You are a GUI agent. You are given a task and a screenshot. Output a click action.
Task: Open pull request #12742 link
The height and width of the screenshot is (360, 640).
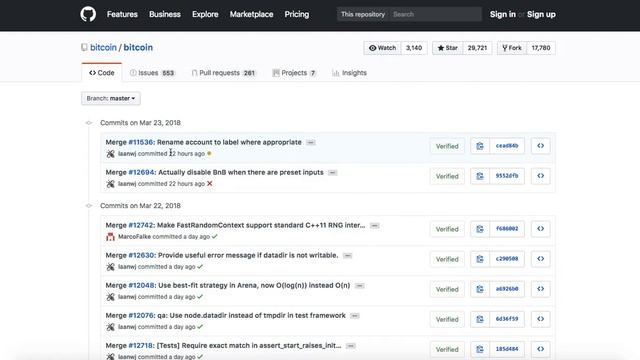(141, 225)
